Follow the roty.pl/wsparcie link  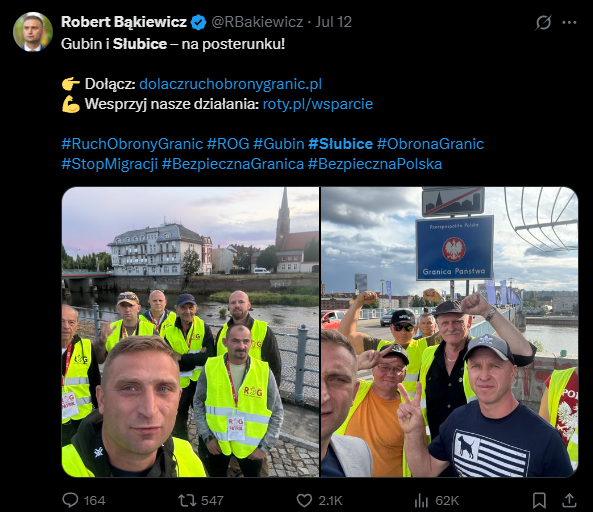point(318,104)
